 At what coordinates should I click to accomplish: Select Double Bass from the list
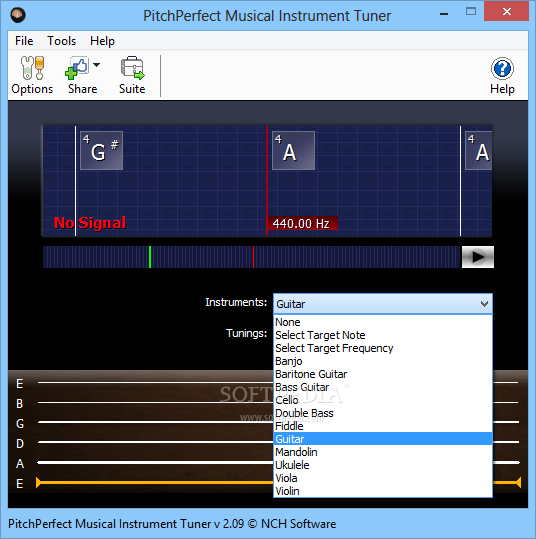[x=383, y=413]
